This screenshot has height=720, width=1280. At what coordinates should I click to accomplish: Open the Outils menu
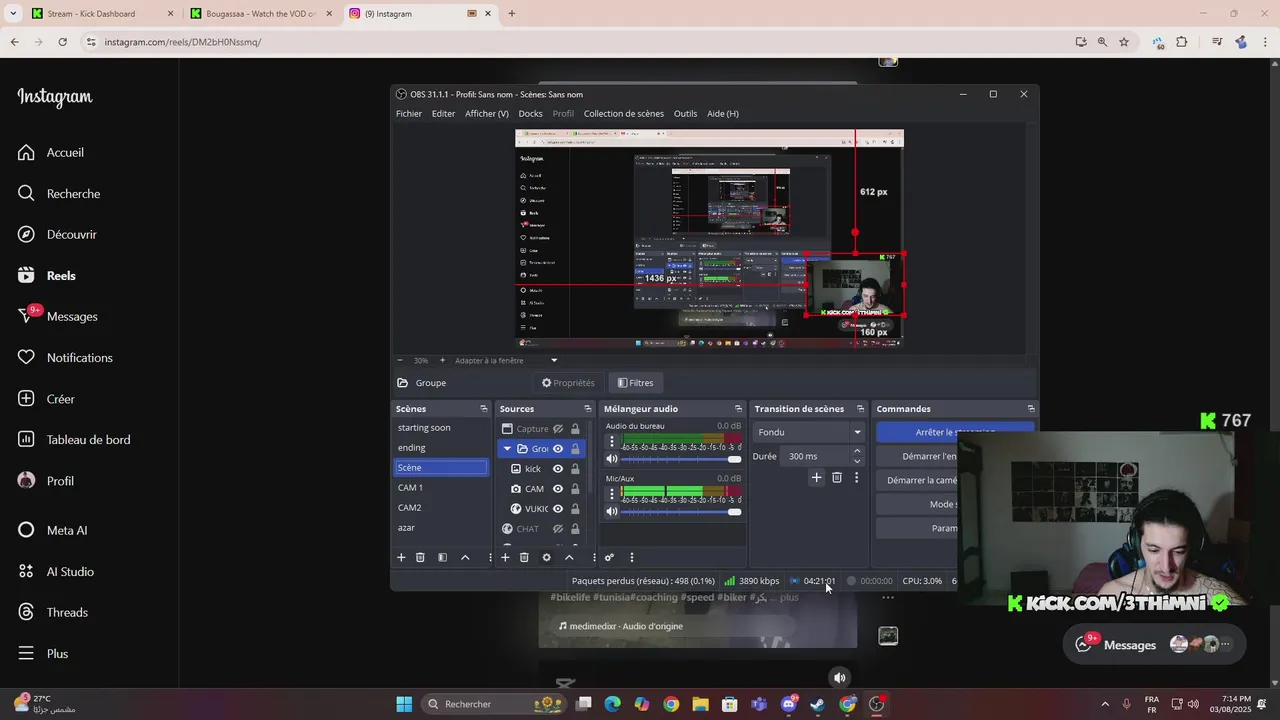(x=685, y=113)
